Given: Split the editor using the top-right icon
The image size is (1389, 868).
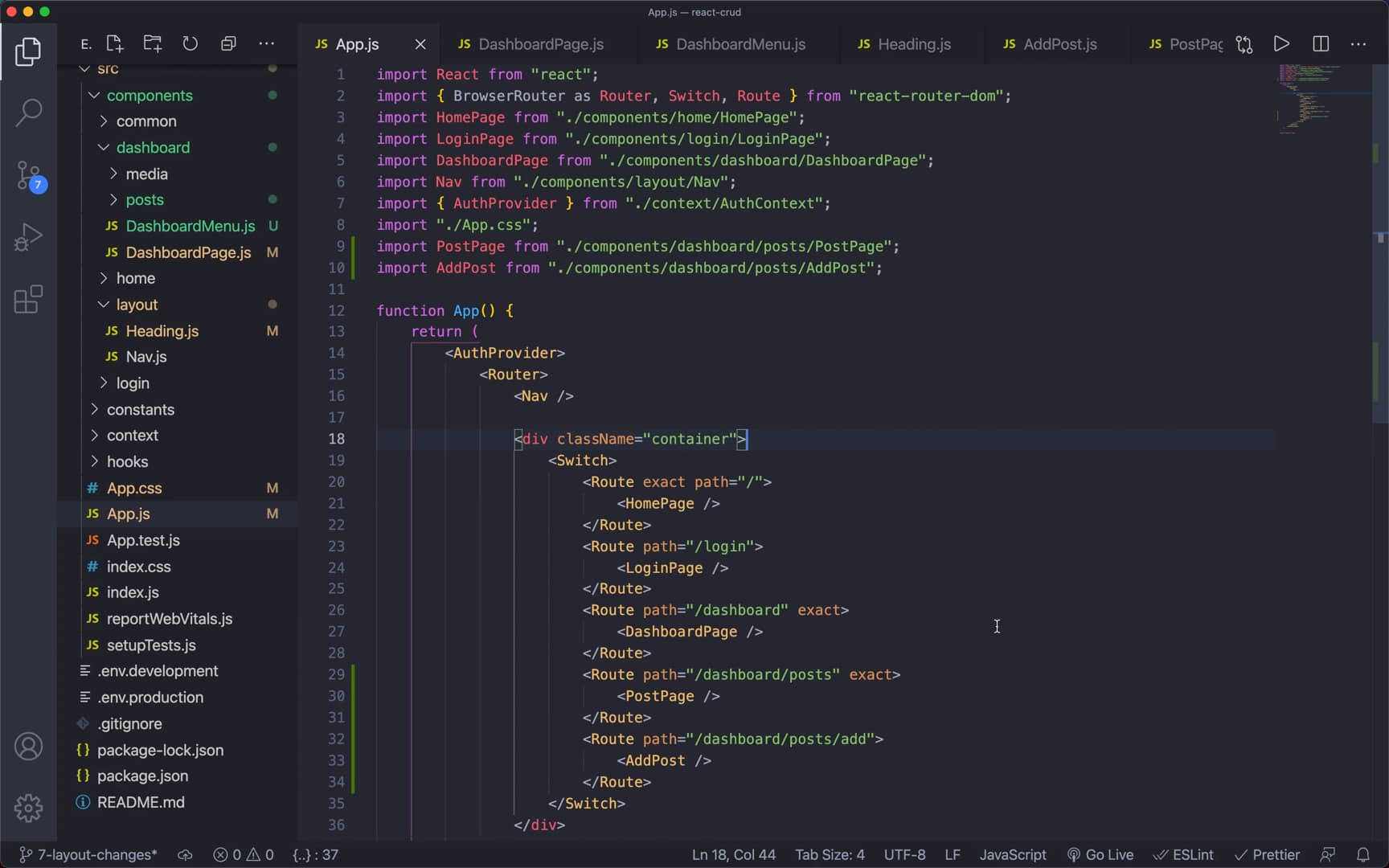Looking at the screenshot, I should [1321, 44].
